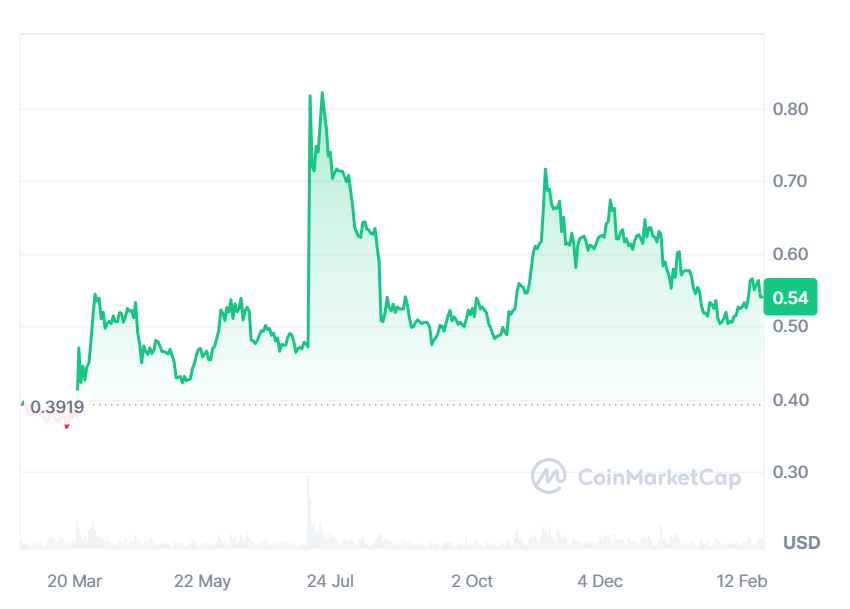
Task: Click the USD currency label
Action: (801, 543)
